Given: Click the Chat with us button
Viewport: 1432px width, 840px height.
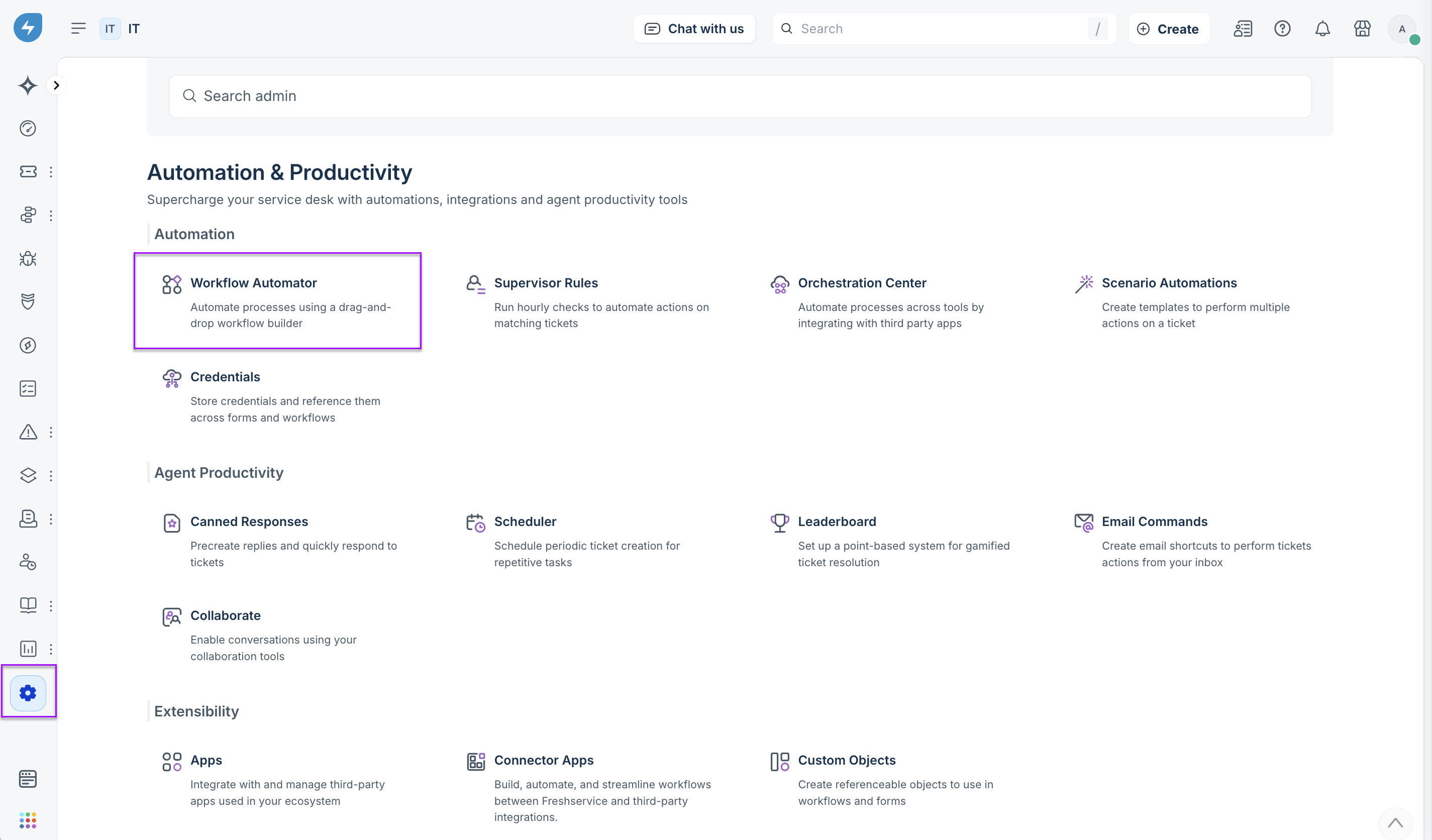Looking at the screenshot, I should tap(694, 29).
